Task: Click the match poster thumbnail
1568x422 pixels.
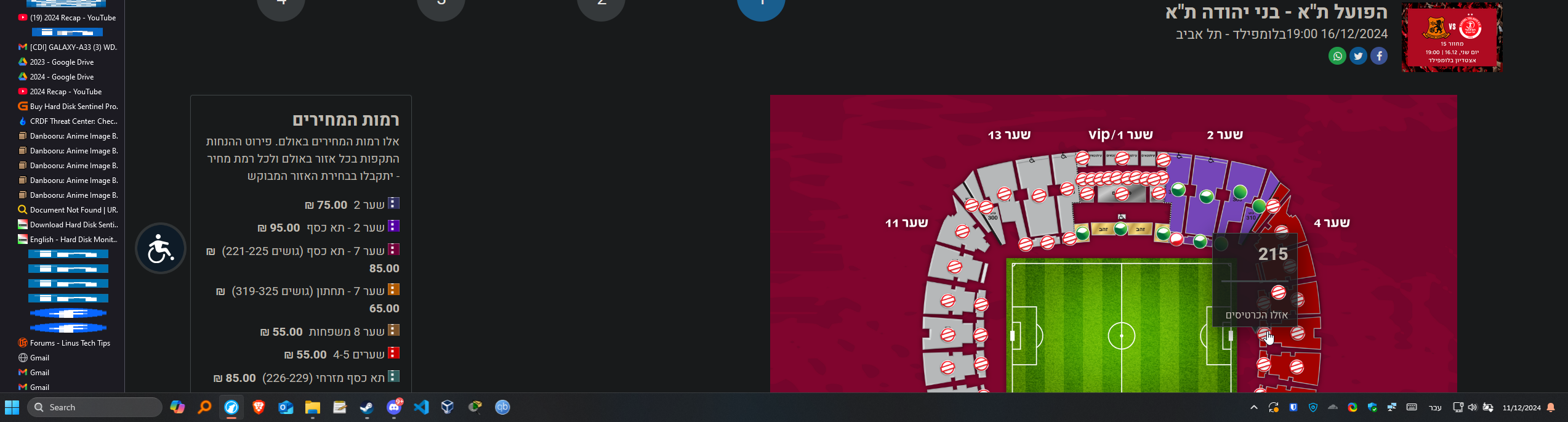Action: click(1452, 38)
